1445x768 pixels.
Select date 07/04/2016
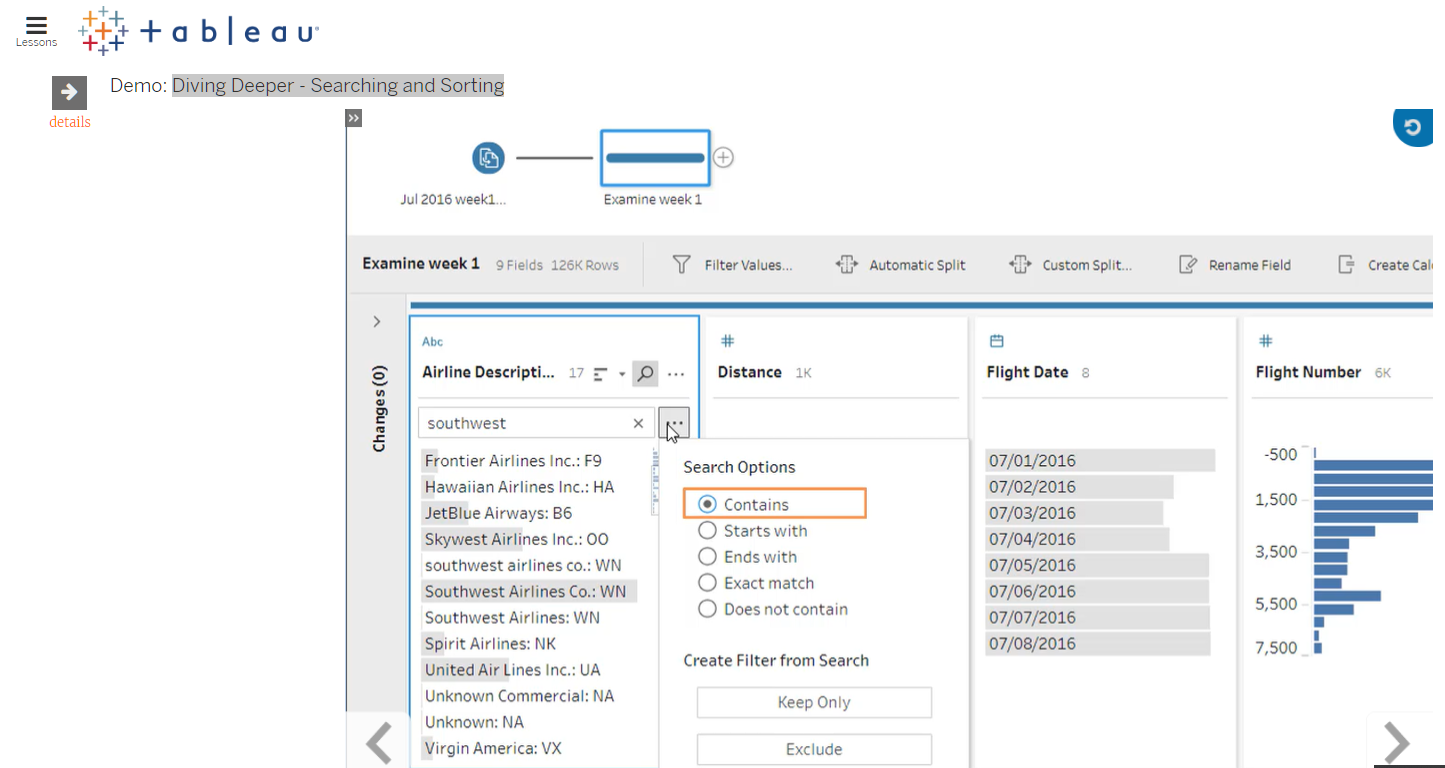(x=1077, y=539)
